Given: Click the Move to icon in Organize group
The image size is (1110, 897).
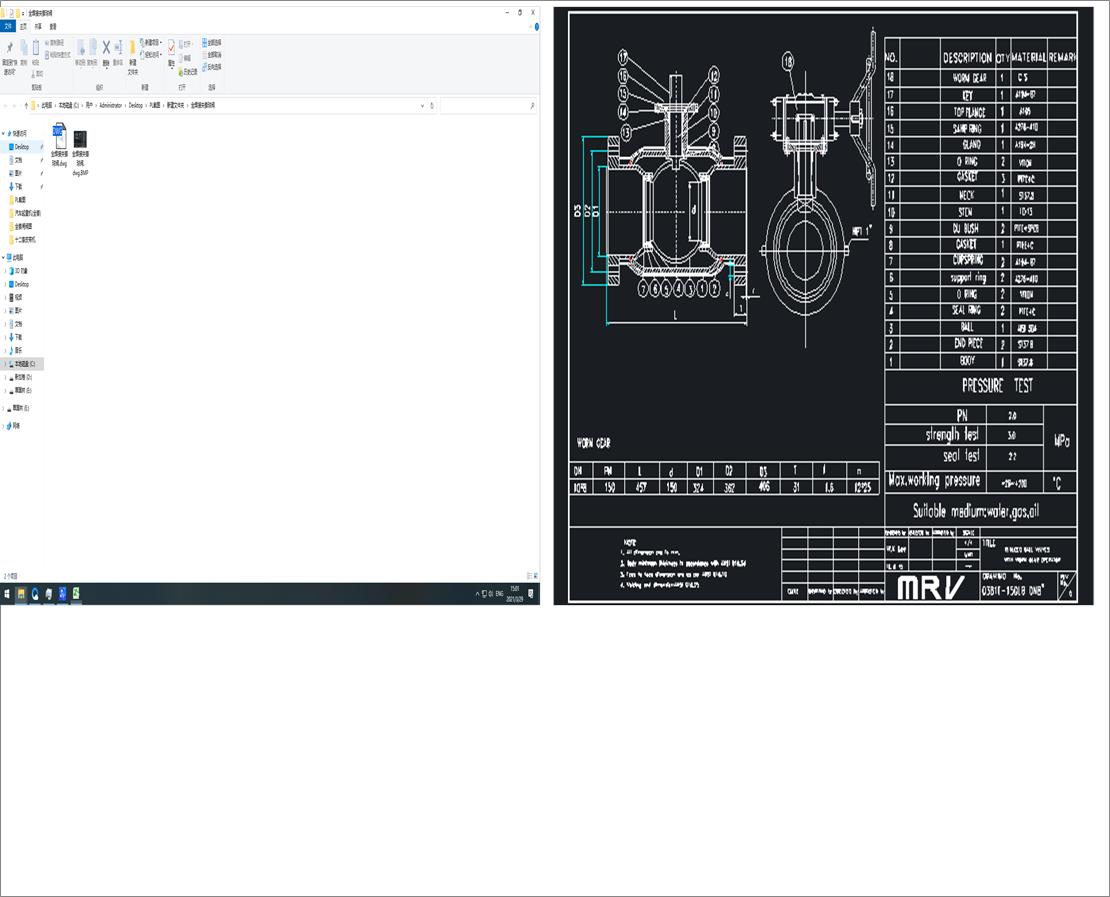Looking at the screenshot, I should coord(81,47).
